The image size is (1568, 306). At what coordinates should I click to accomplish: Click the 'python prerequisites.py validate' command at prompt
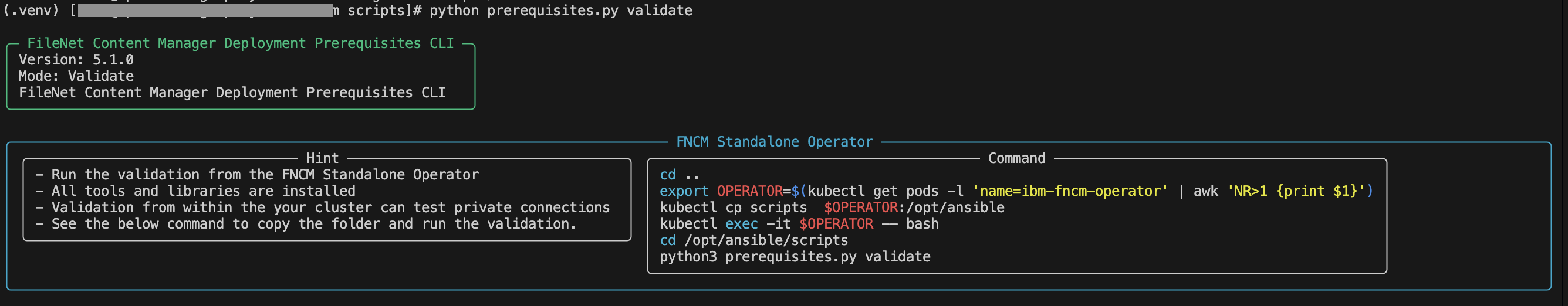coord(560,11)
